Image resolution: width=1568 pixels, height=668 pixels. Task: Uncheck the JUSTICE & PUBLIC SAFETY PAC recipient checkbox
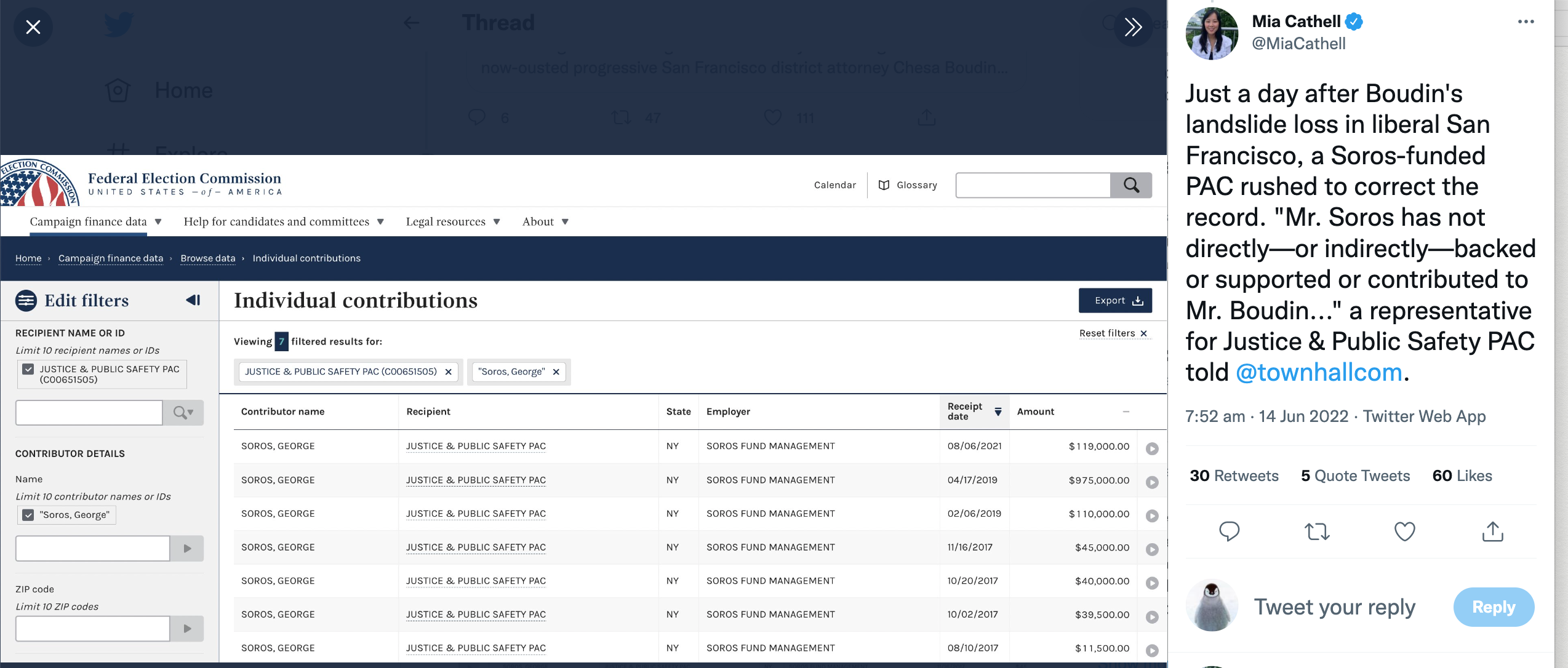(x=28, y=369)
